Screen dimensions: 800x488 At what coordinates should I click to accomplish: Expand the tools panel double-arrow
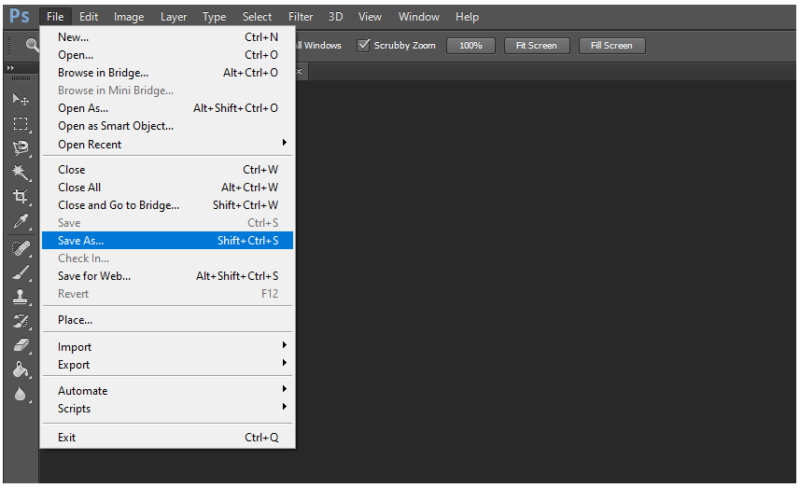pyautogui.click(x=10, y=67)
